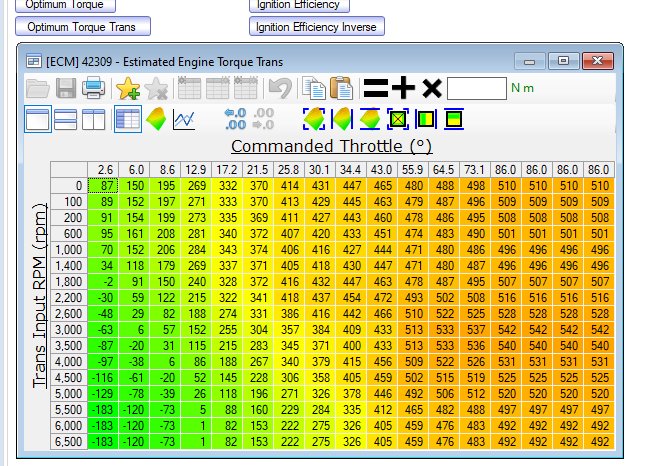
Task: Click the Commanded Throttle axis title
Action: point(332,146)
